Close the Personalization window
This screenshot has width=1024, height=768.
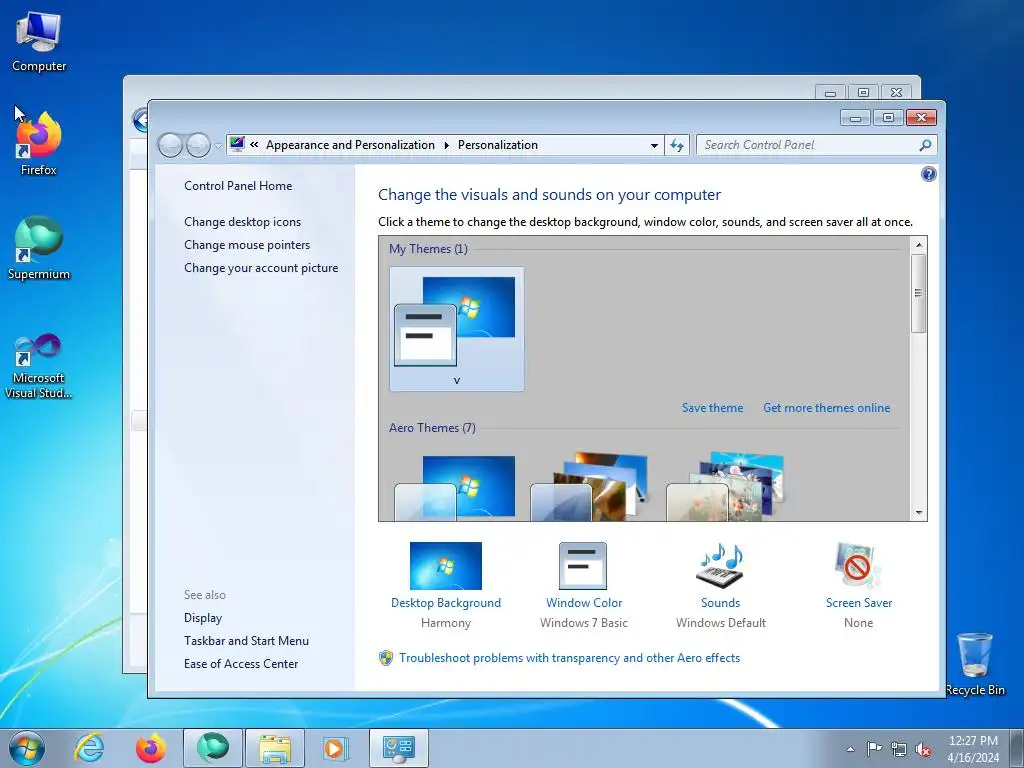(x=921, y=118)
